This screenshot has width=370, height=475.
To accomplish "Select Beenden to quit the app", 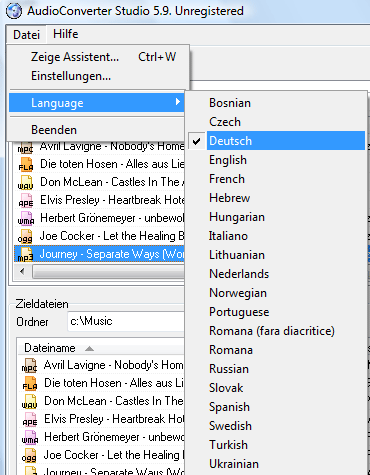I will (97, 130).
